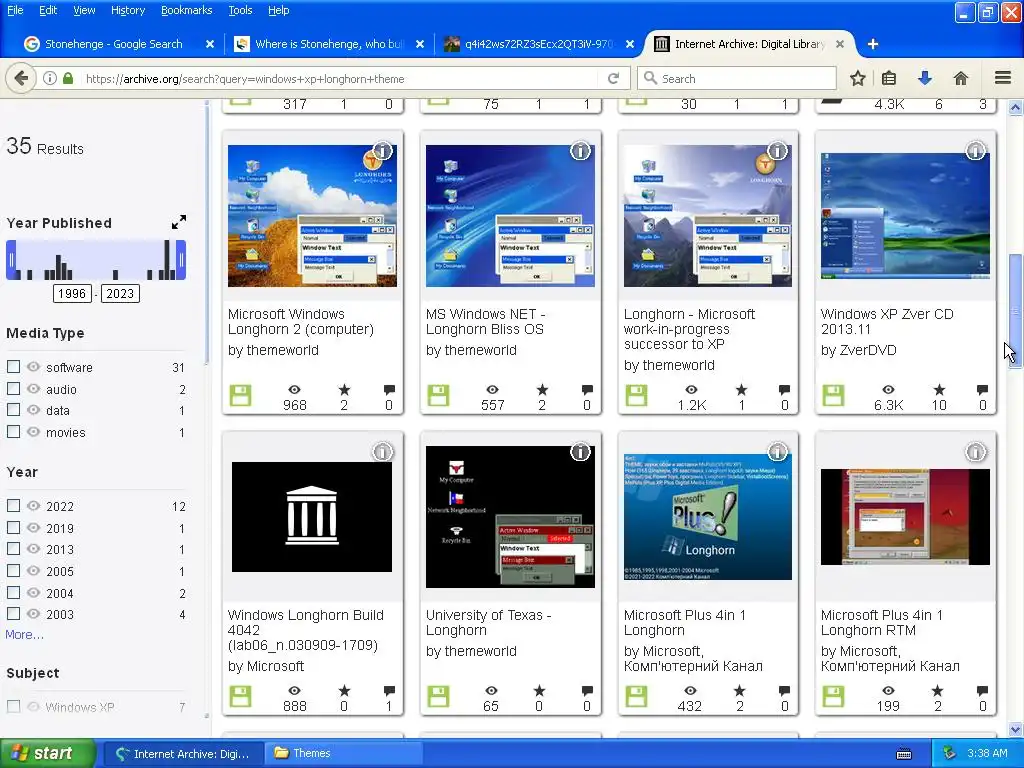Click reviews bubble on Windows Longhorn Build 4042 card
This screenshot has width=1024, height=768.
pos(389,690)
